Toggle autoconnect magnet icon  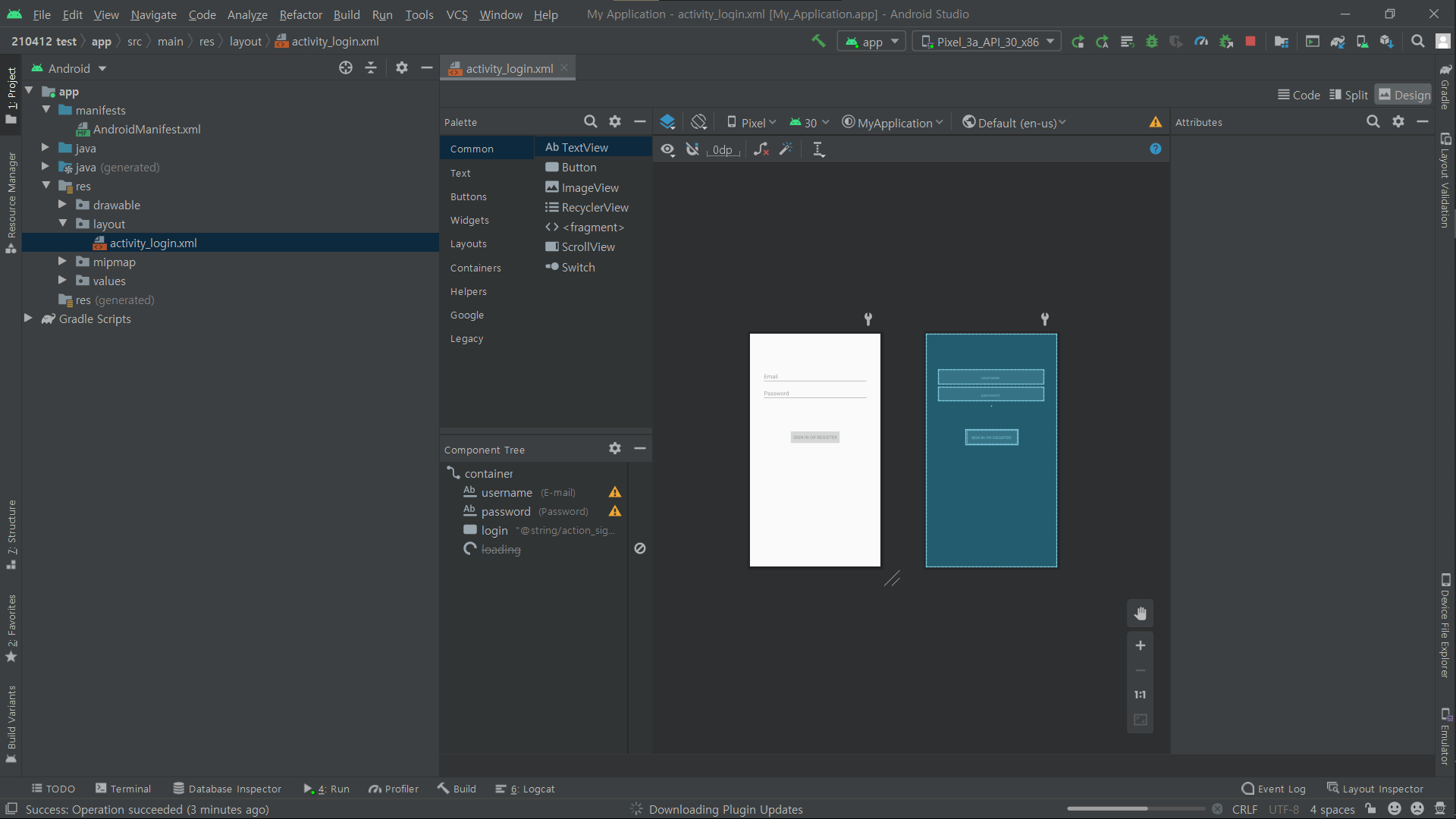692,149
